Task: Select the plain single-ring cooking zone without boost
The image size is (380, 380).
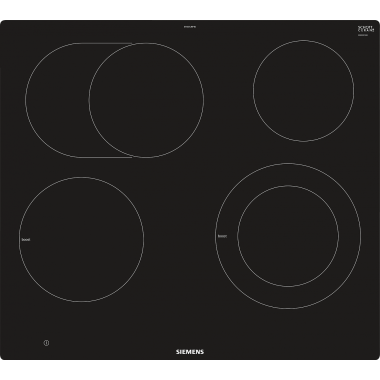Action: [x=303, y=91]
